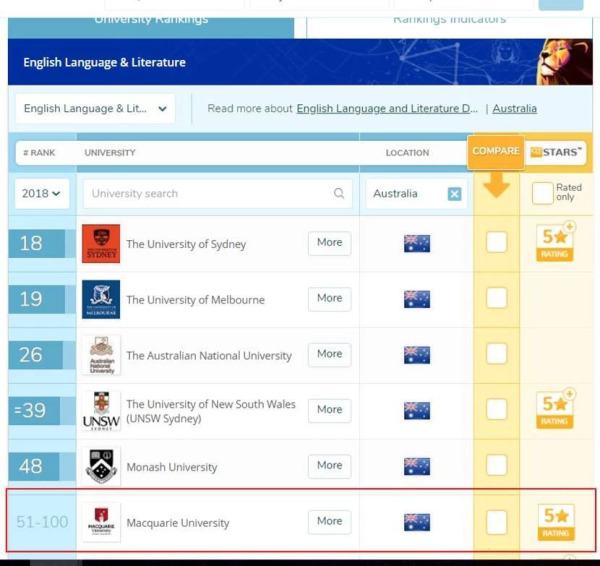Click the QS Stars header logo
The width and height of the screenshot is (600, 566).
pos(556,152)
